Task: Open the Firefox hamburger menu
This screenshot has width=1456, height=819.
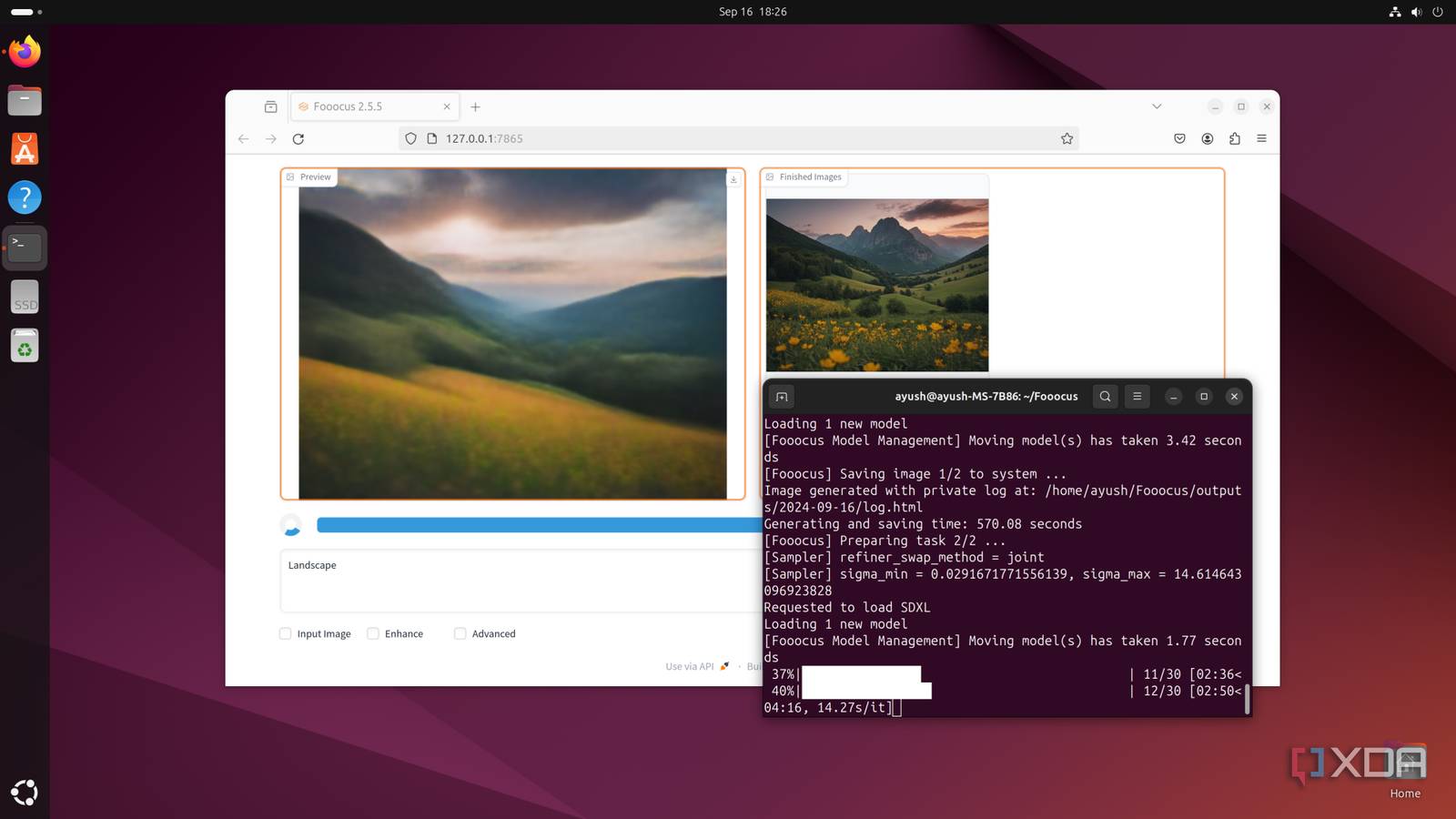Action: (1261, 138)
